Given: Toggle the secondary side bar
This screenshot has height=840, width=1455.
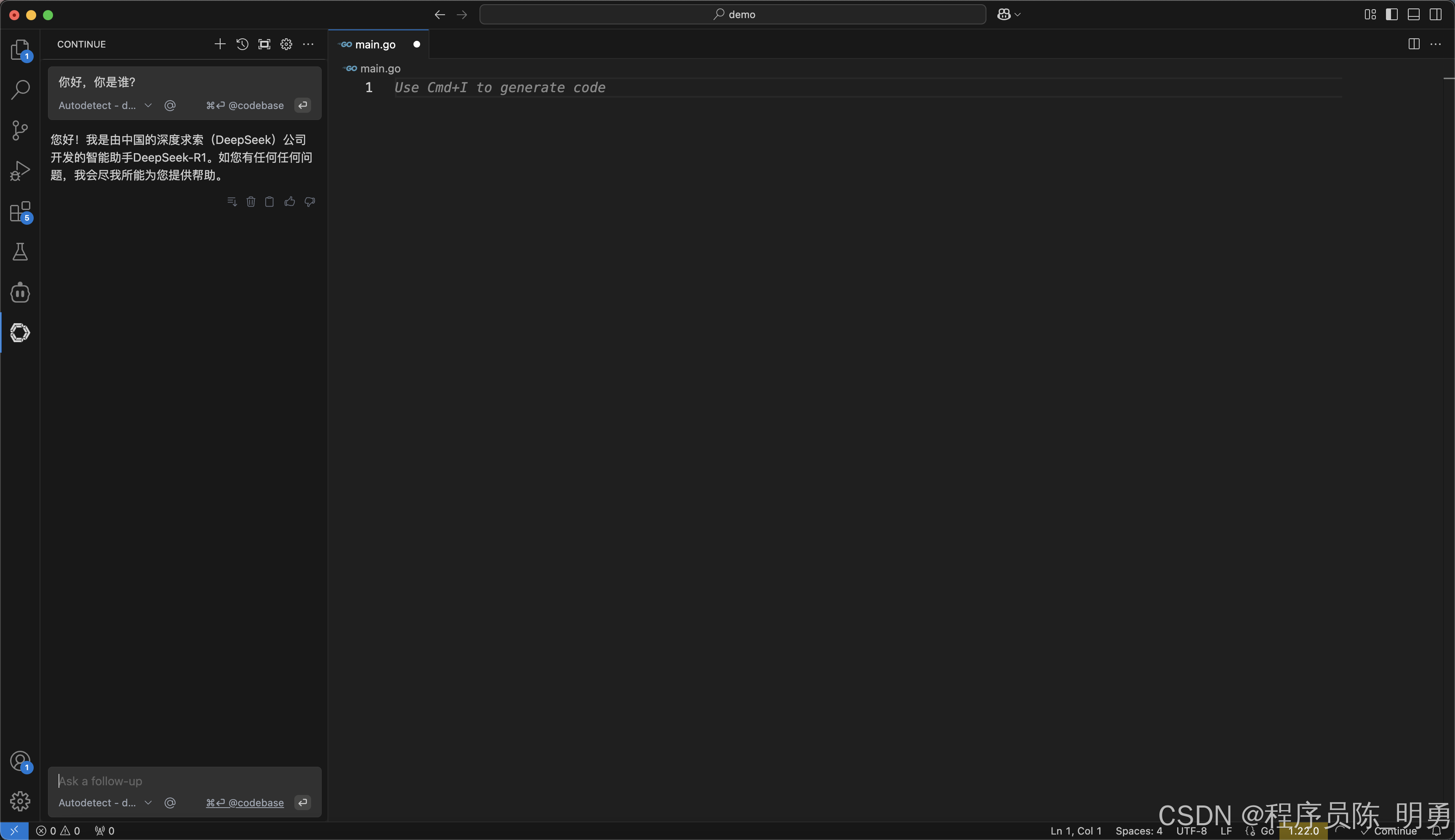Looking at the screenshot, I should 1435,14.
